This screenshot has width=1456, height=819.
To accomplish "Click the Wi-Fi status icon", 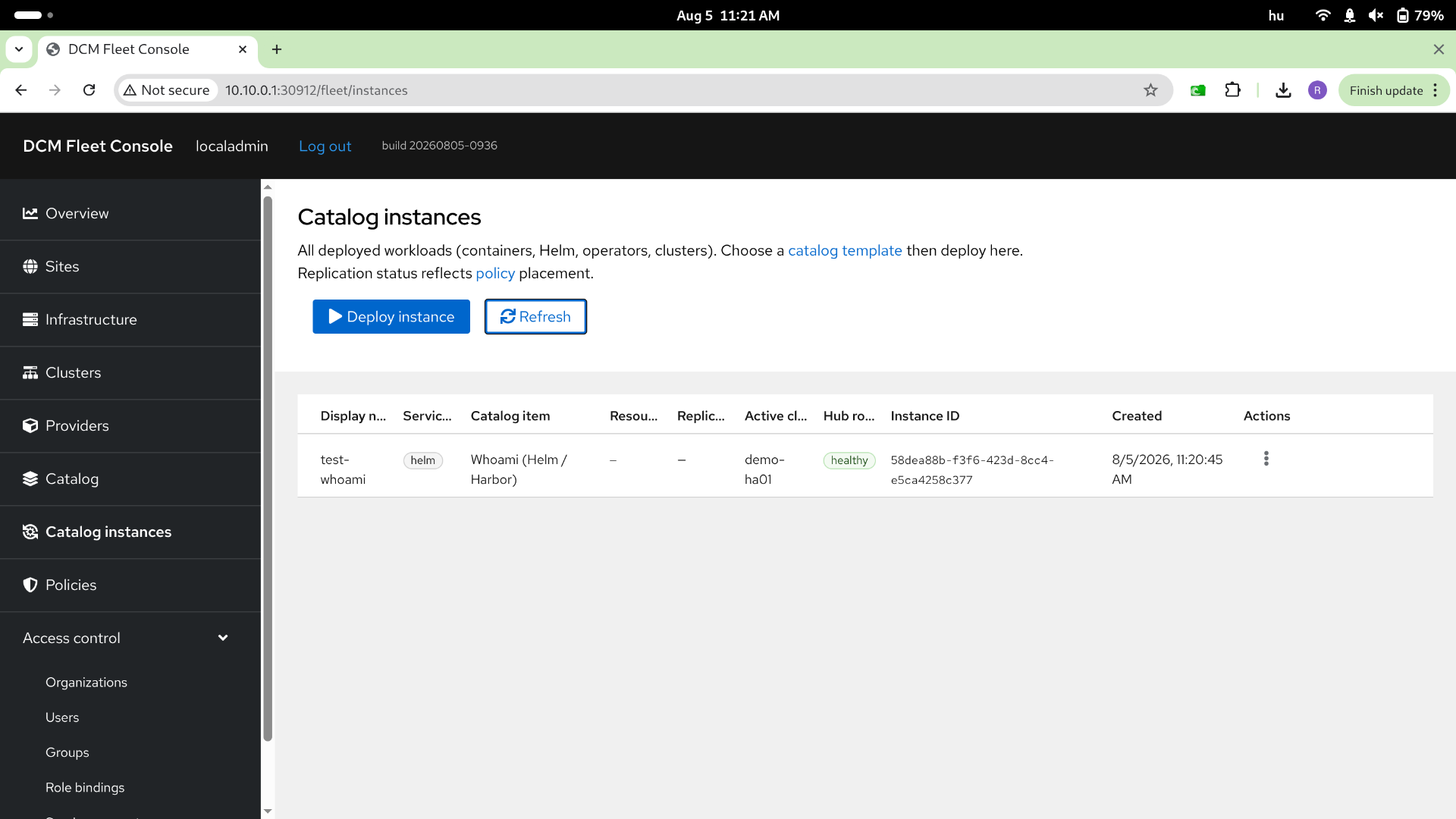I will (1323, 15).
